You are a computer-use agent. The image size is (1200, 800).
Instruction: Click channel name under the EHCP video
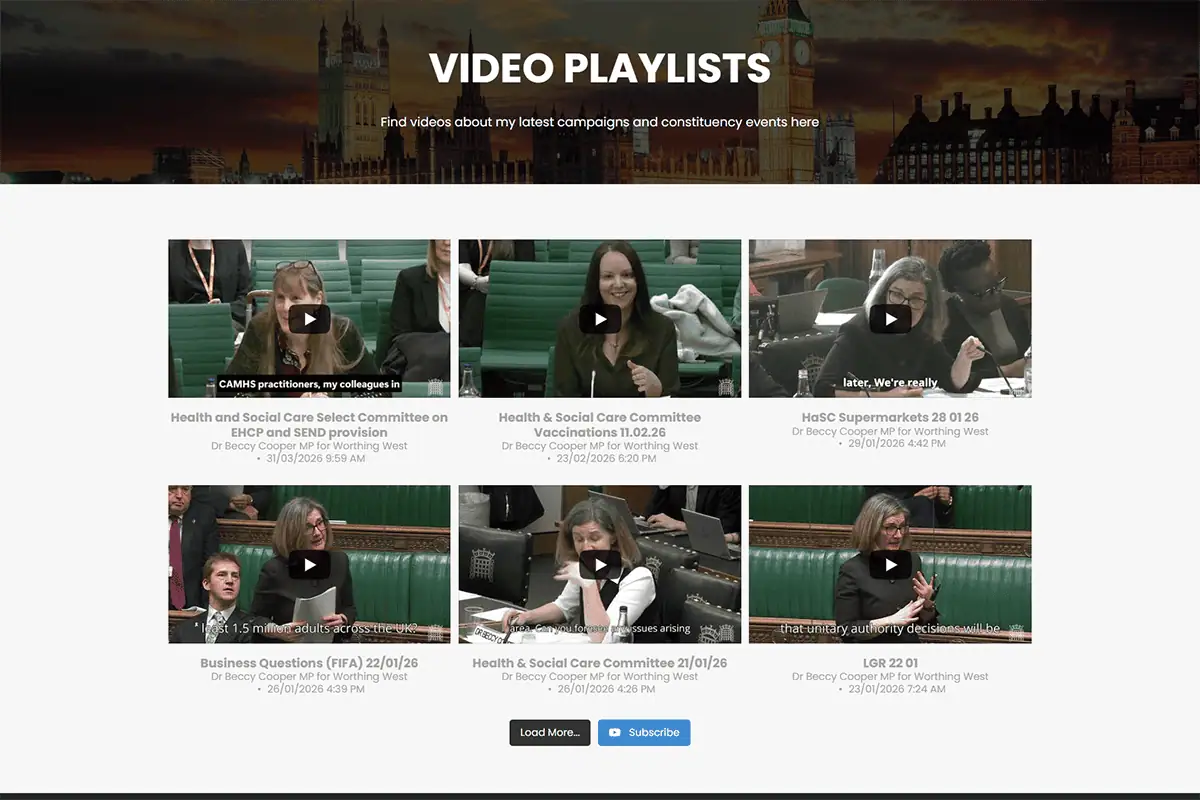click(309, 446)
